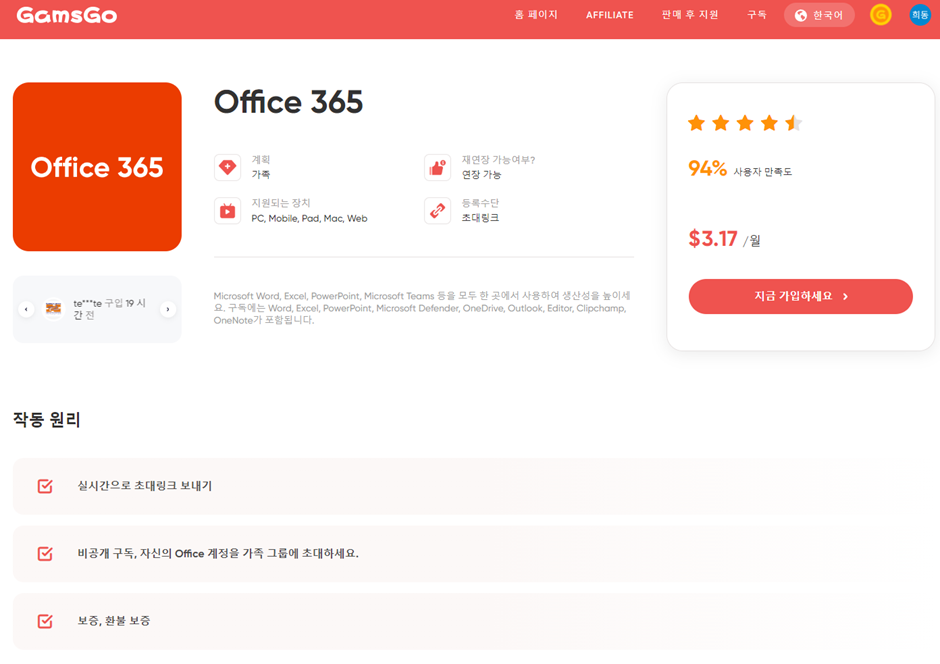
Task: Click the check icon beside 비공개 구독 row
Action: point(45,553)
